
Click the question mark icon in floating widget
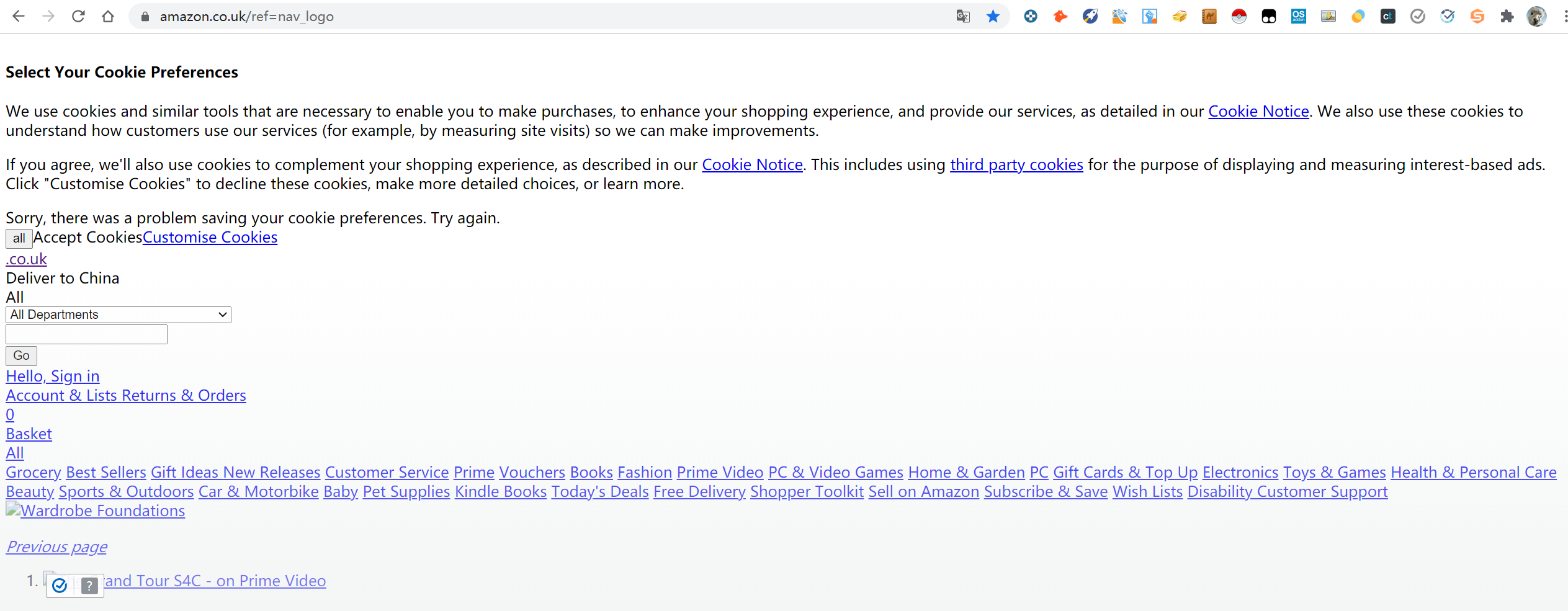pyautogui.click(x=90, y=586)
